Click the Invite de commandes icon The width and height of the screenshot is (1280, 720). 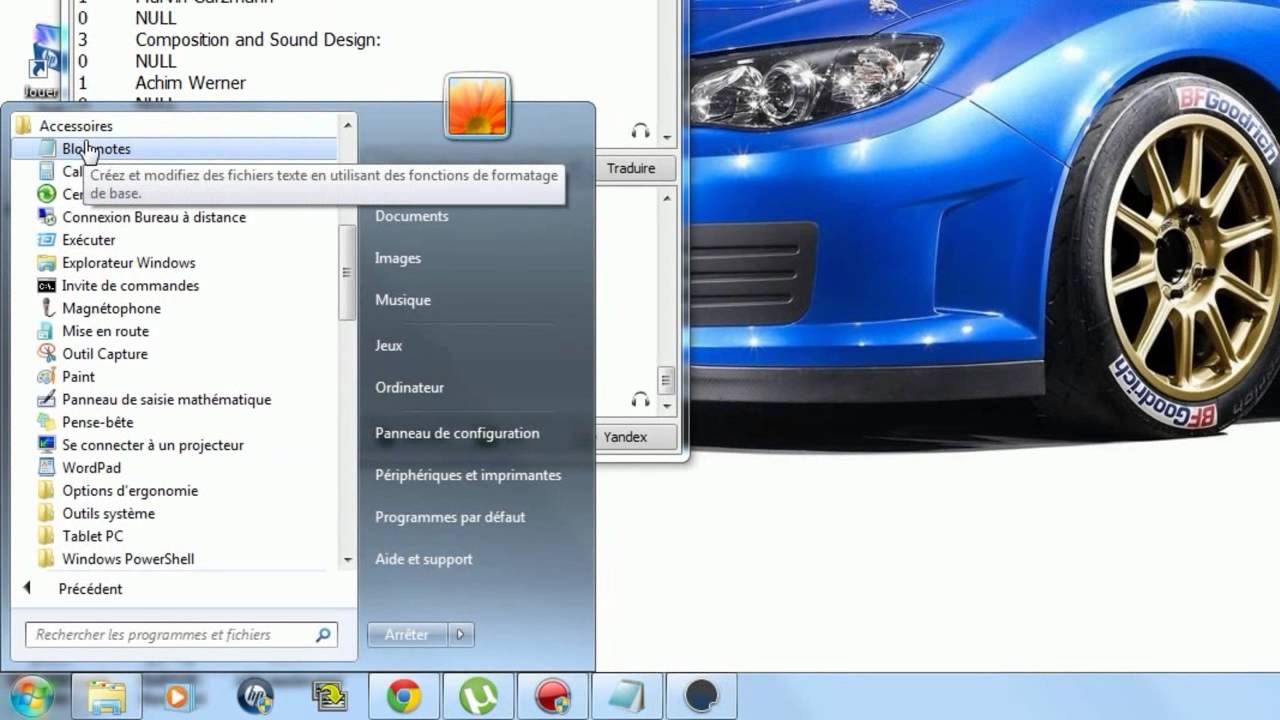click(46, 286)
